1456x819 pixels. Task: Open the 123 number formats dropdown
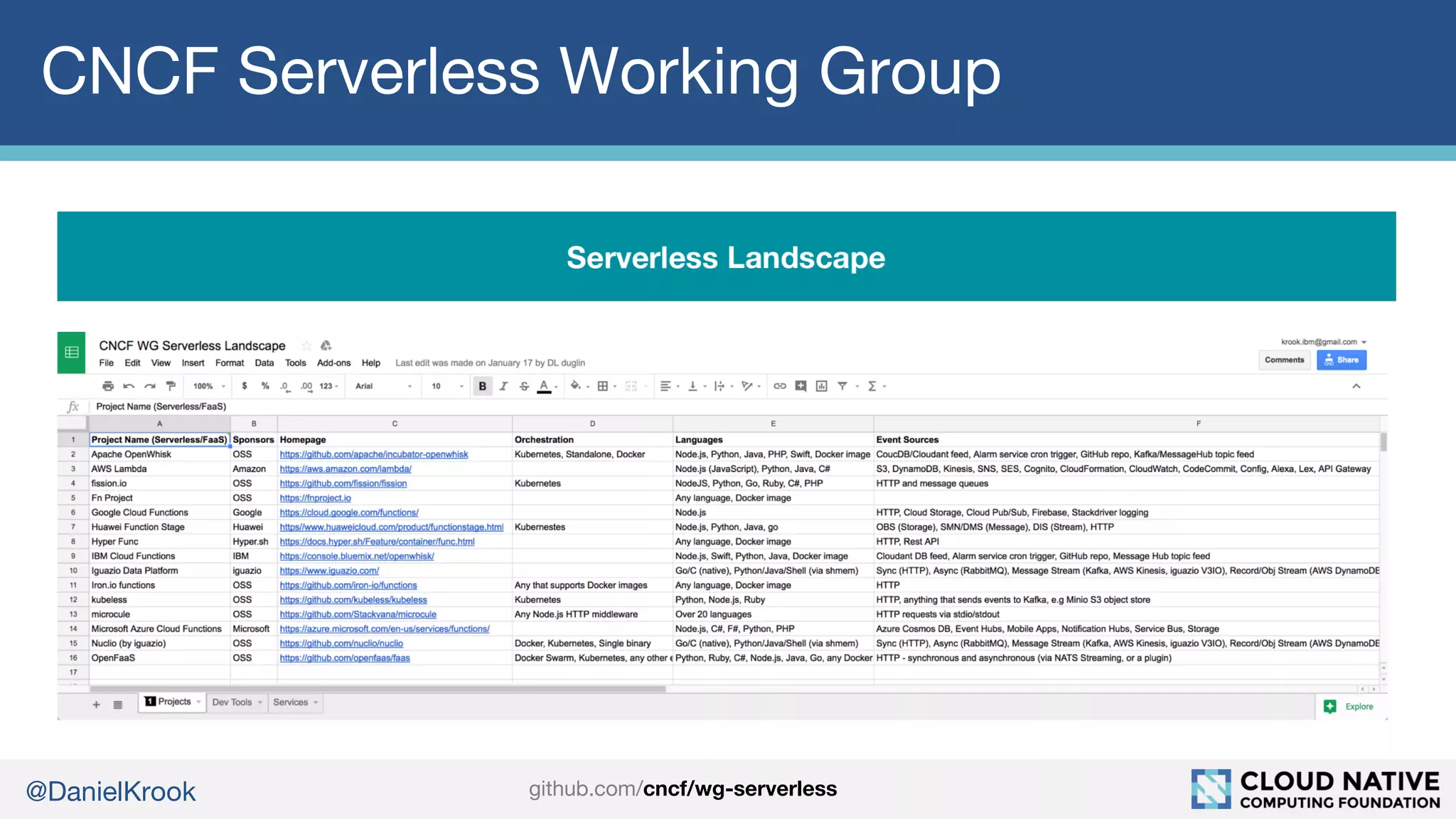[328, 386]
